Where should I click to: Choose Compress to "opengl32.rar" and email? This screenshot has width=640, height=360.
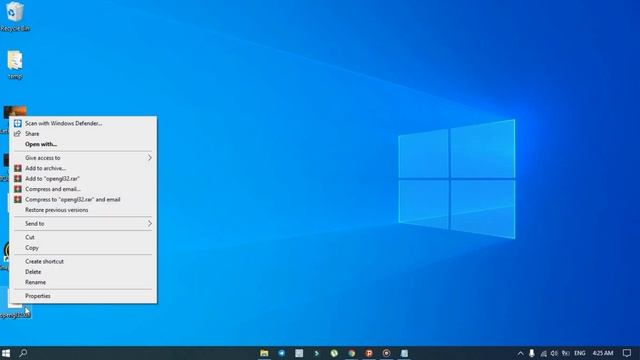point(83,199)
